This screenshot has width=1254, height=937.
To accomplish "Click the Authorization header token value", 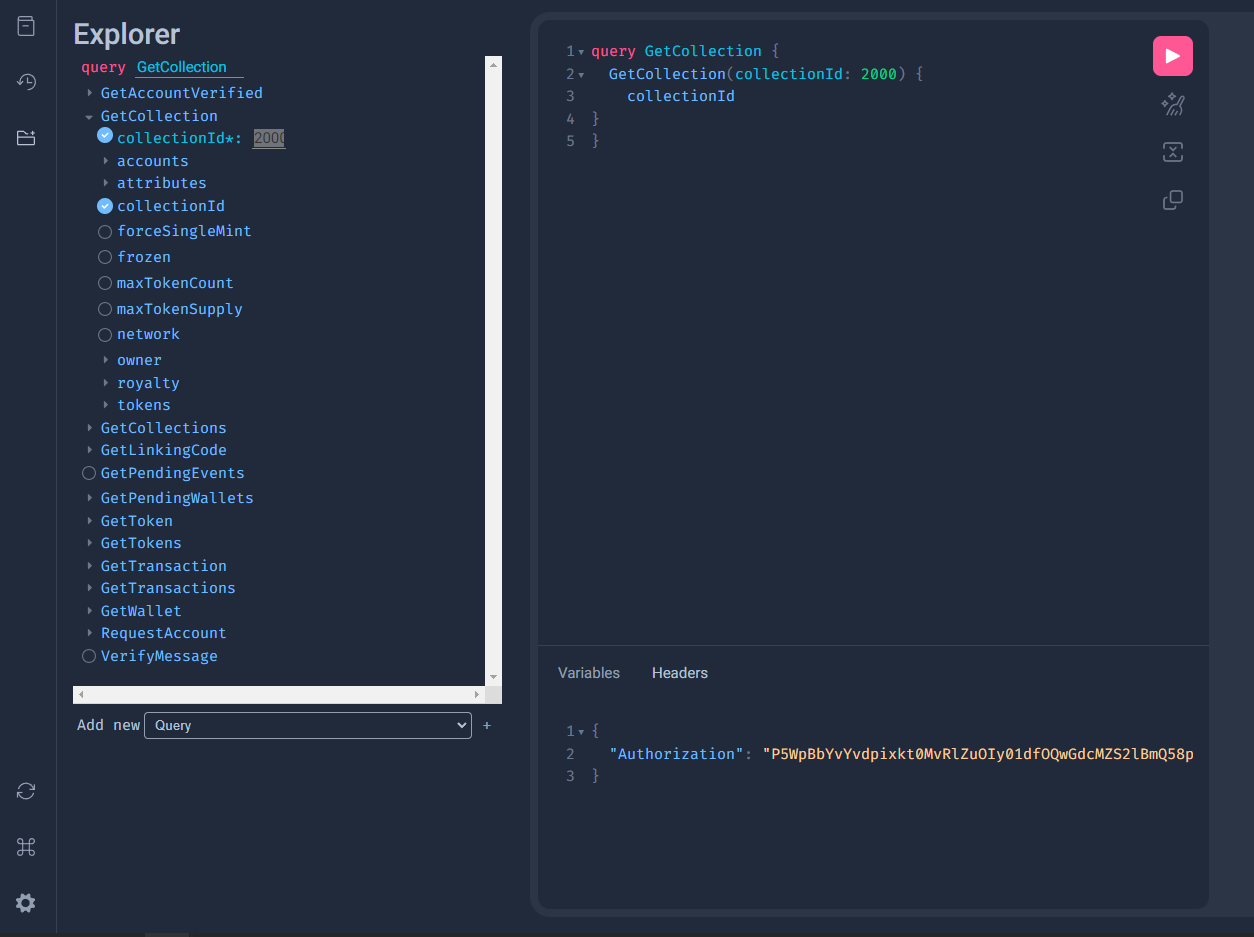I will tap(978, 754).
